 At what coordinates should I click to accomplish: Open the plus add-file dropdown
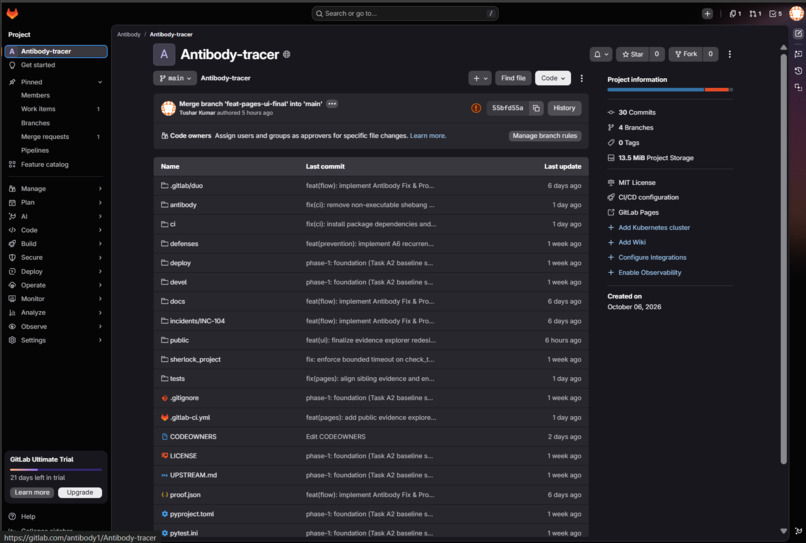pos(480,78)
